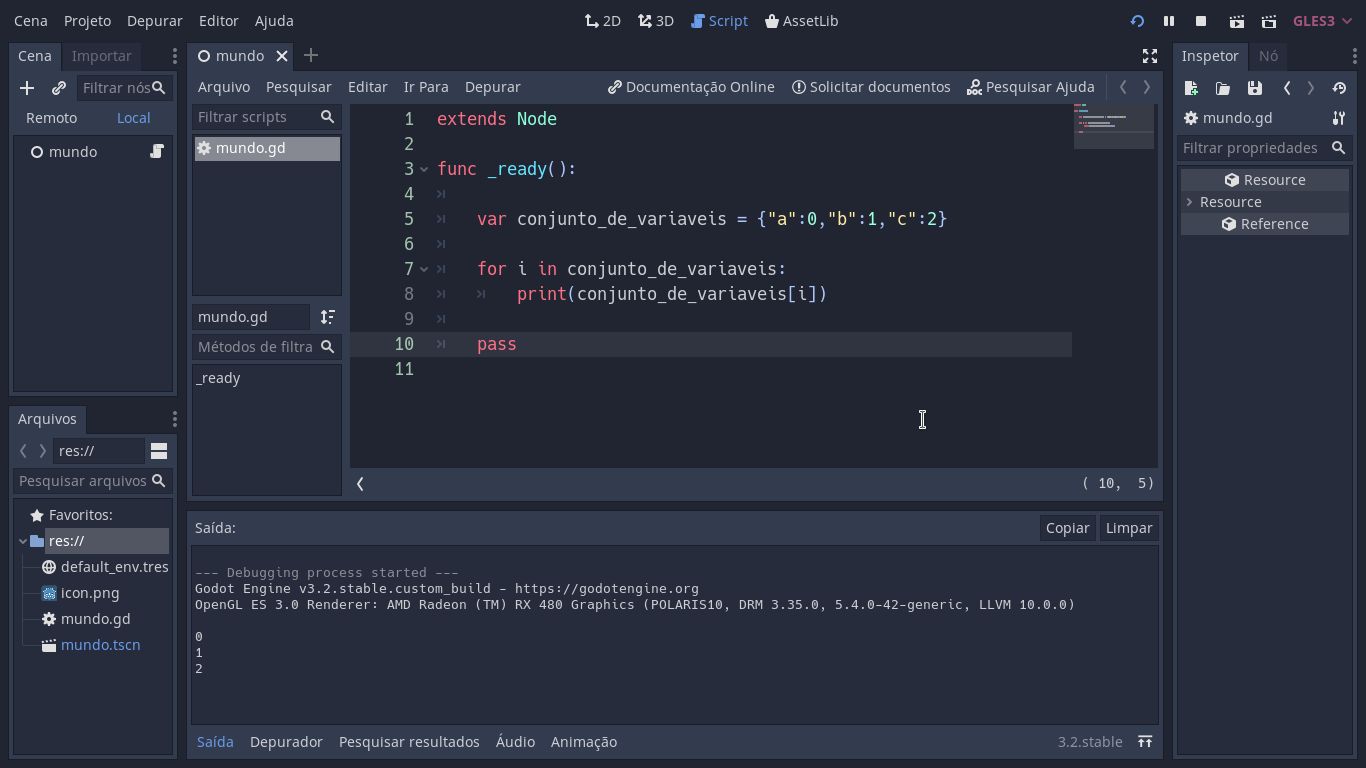This screenshot has height=768, width=1366.
Task: Open Inspector object properties tools
Action: 1339,118
